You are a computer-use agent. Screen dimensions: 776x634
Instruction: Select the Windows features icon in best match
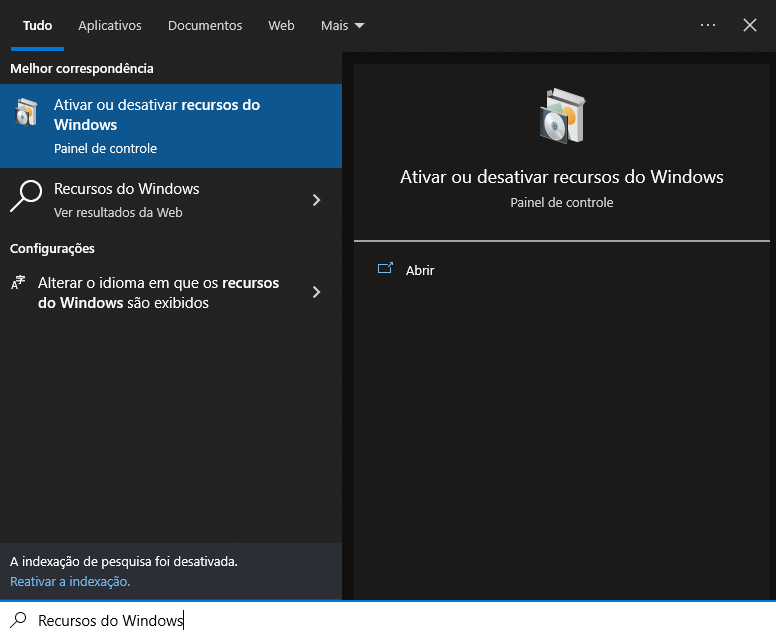click(26, 112)
